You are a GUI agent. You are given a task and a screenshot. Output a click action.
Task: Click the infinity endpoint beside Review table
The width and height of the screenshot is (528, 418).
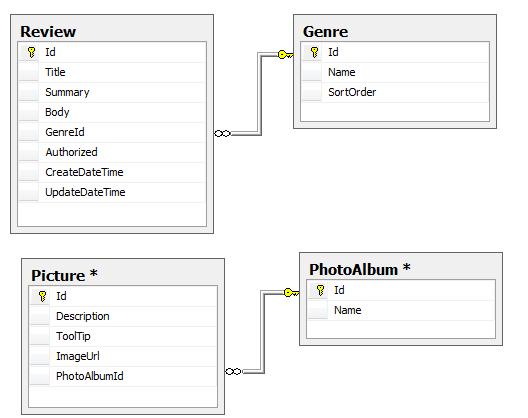pyautogui.click(x=222, y=134)
